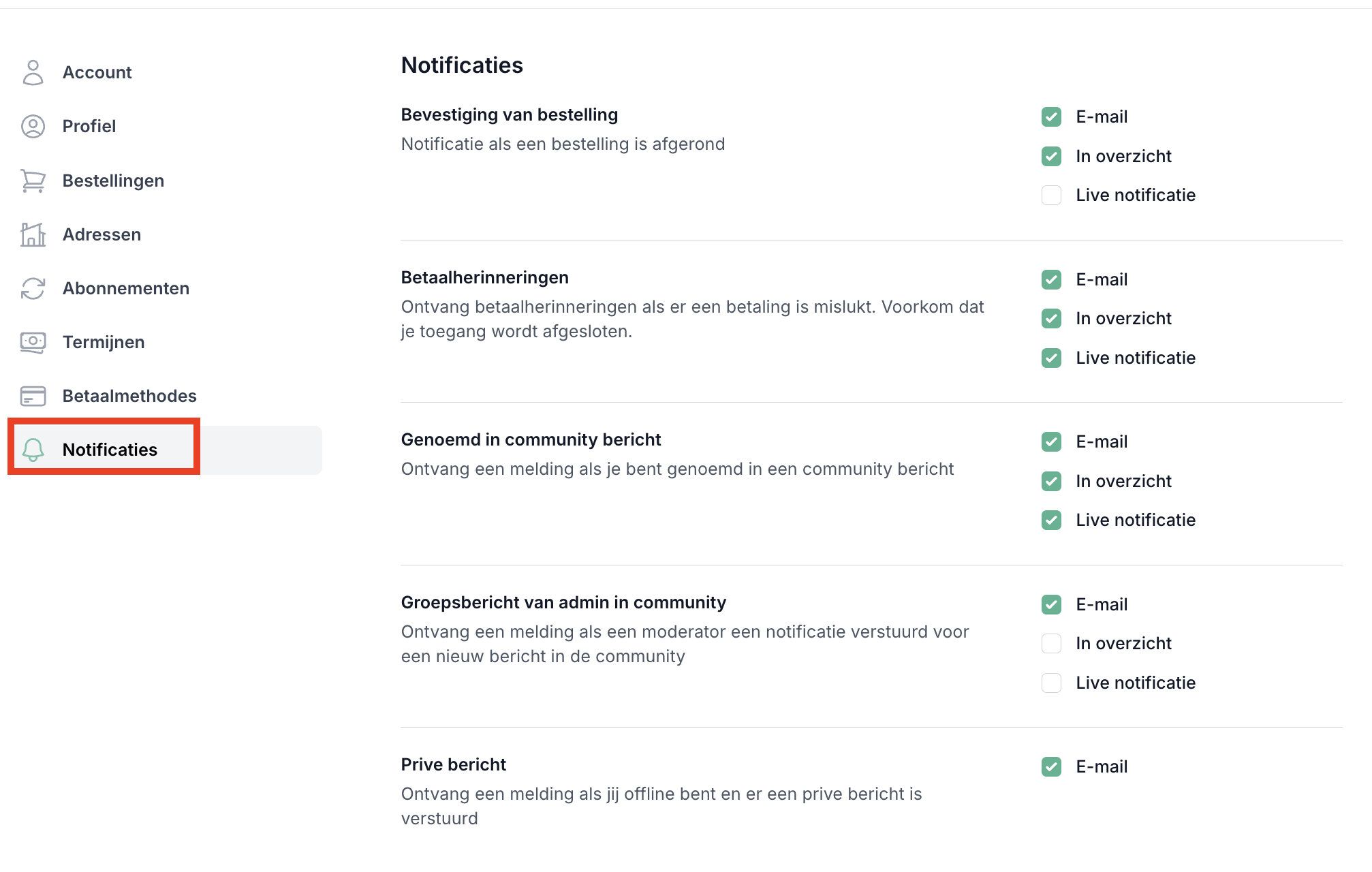Open the Bestellingen menu item

coord(113,181)
